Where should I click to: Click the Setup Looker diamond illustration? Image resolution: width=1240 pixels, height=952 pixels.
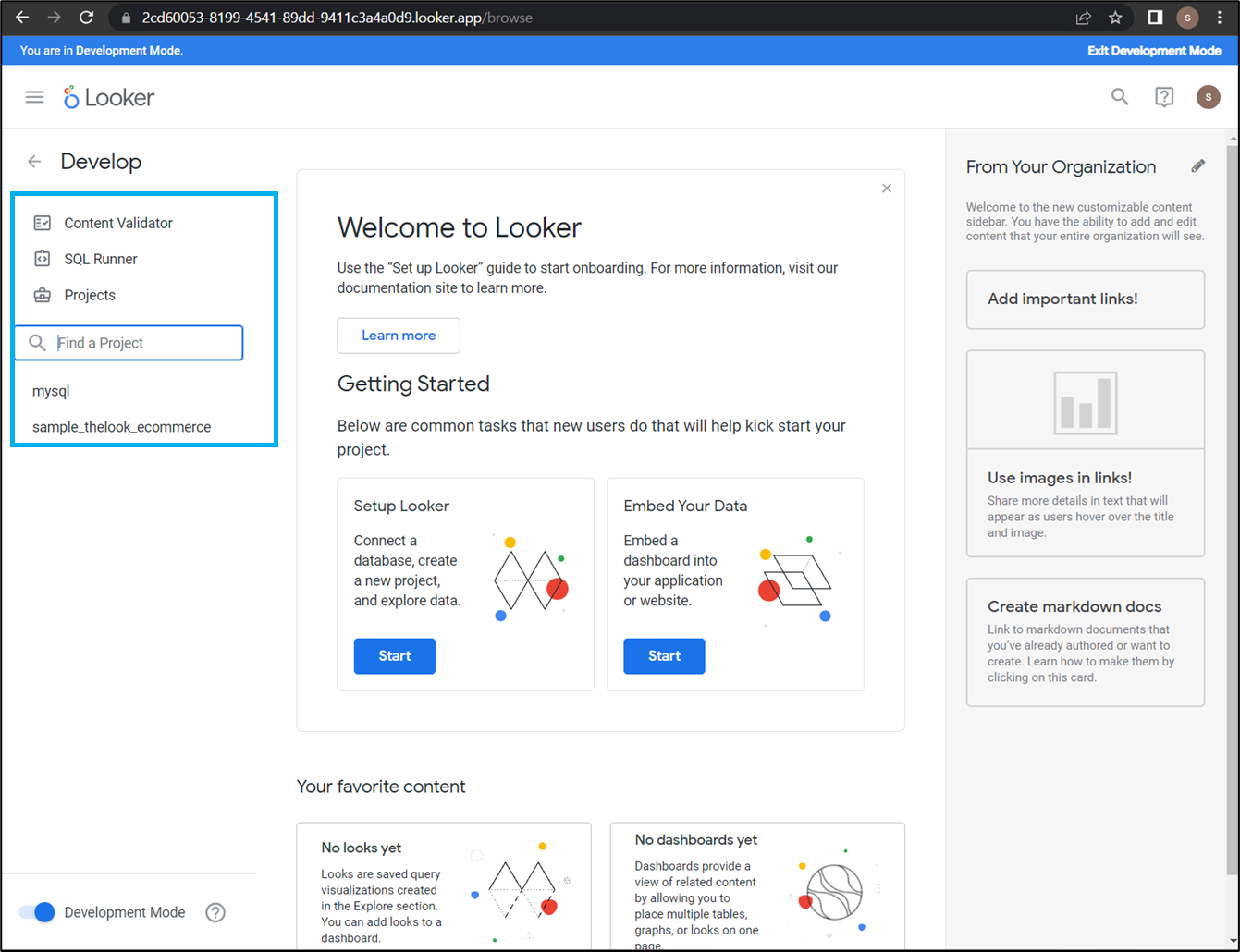pyautogui.click(x=531, y=579)
